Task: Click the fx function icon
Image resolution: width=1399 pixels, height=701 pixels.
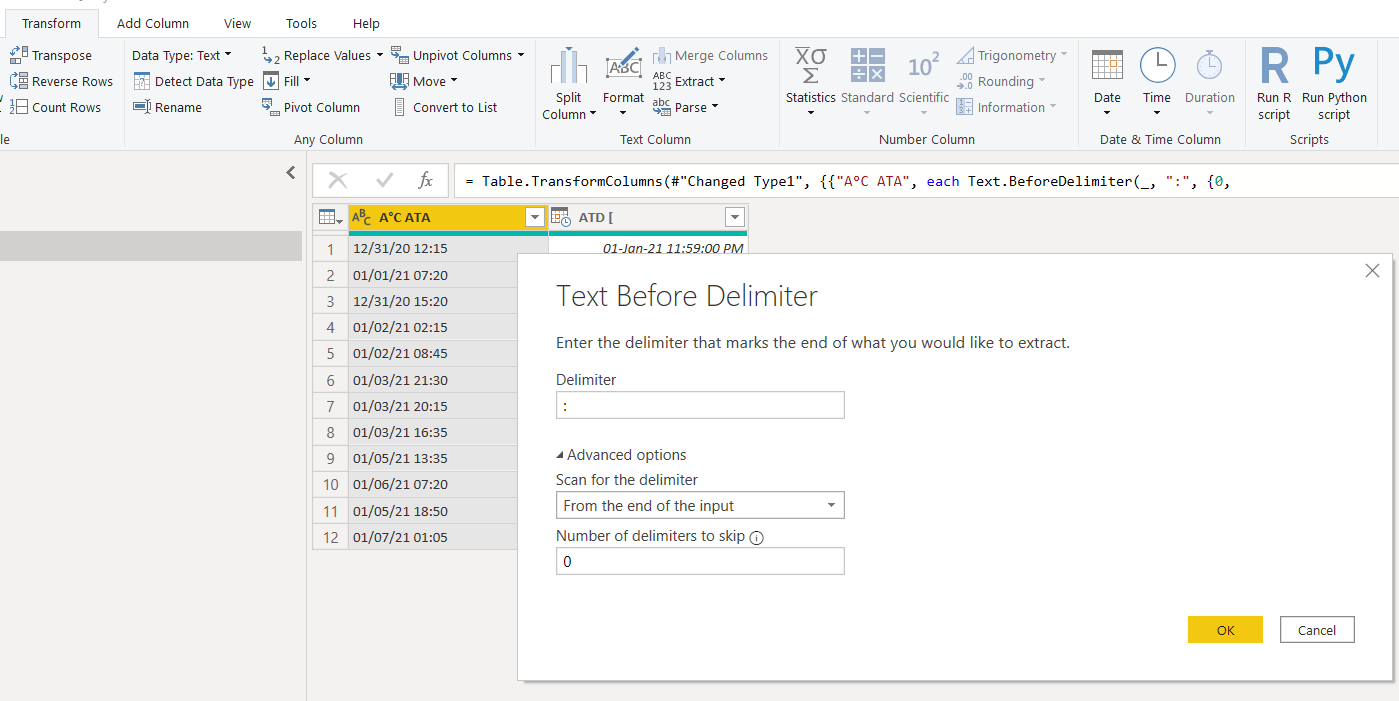Action: pyautogui.click(x=426, y=180)
